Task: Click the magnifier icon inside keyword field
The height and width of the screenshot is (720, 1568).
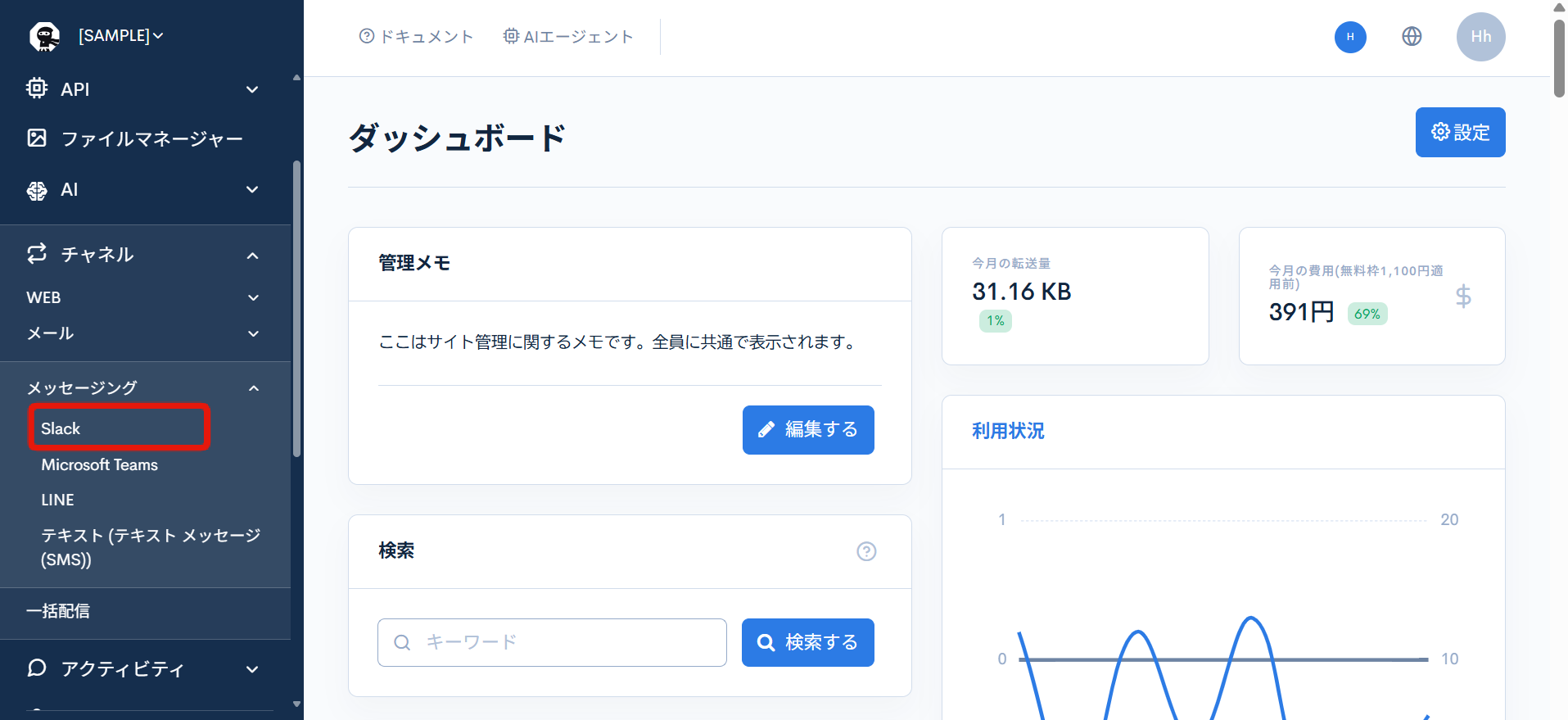Action: pyautogui.click(x=402, y=642)
